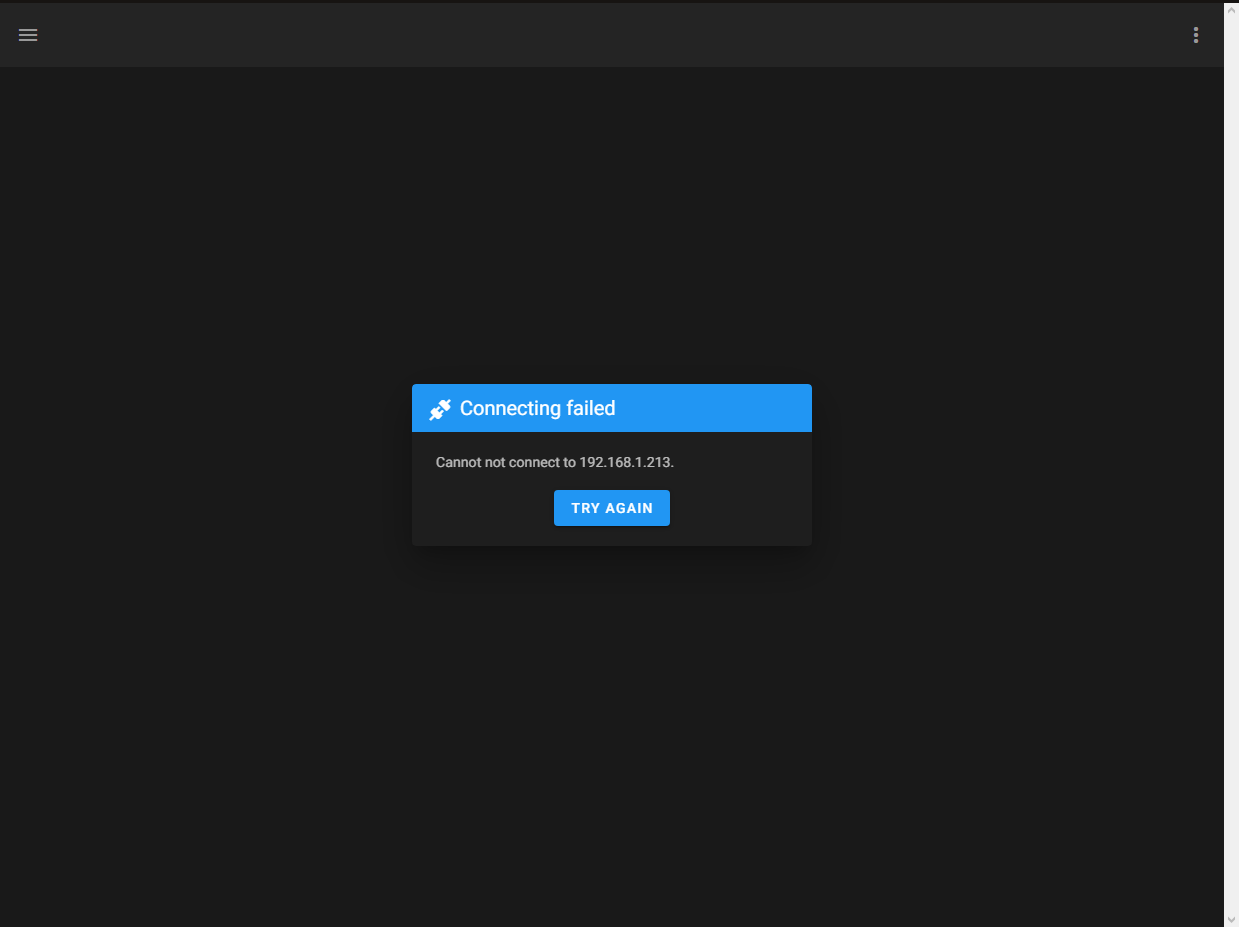Open the hamburger navigation menu
Viewport: 1239px width, 927px height.
(28, 35)
